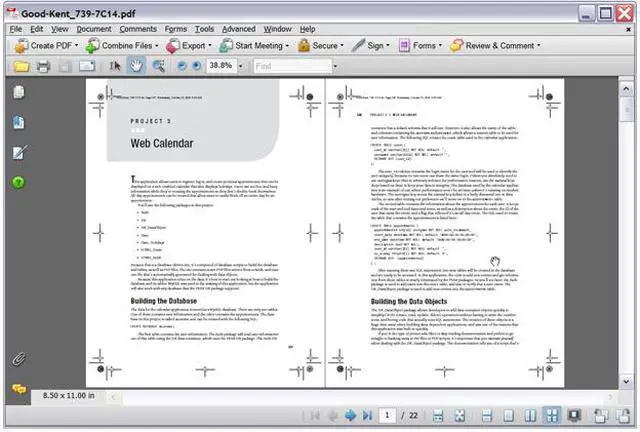Open the Edit menu
Image resolution: width=640 pixels, height=432 pixels.
click(x=36, y=29)
